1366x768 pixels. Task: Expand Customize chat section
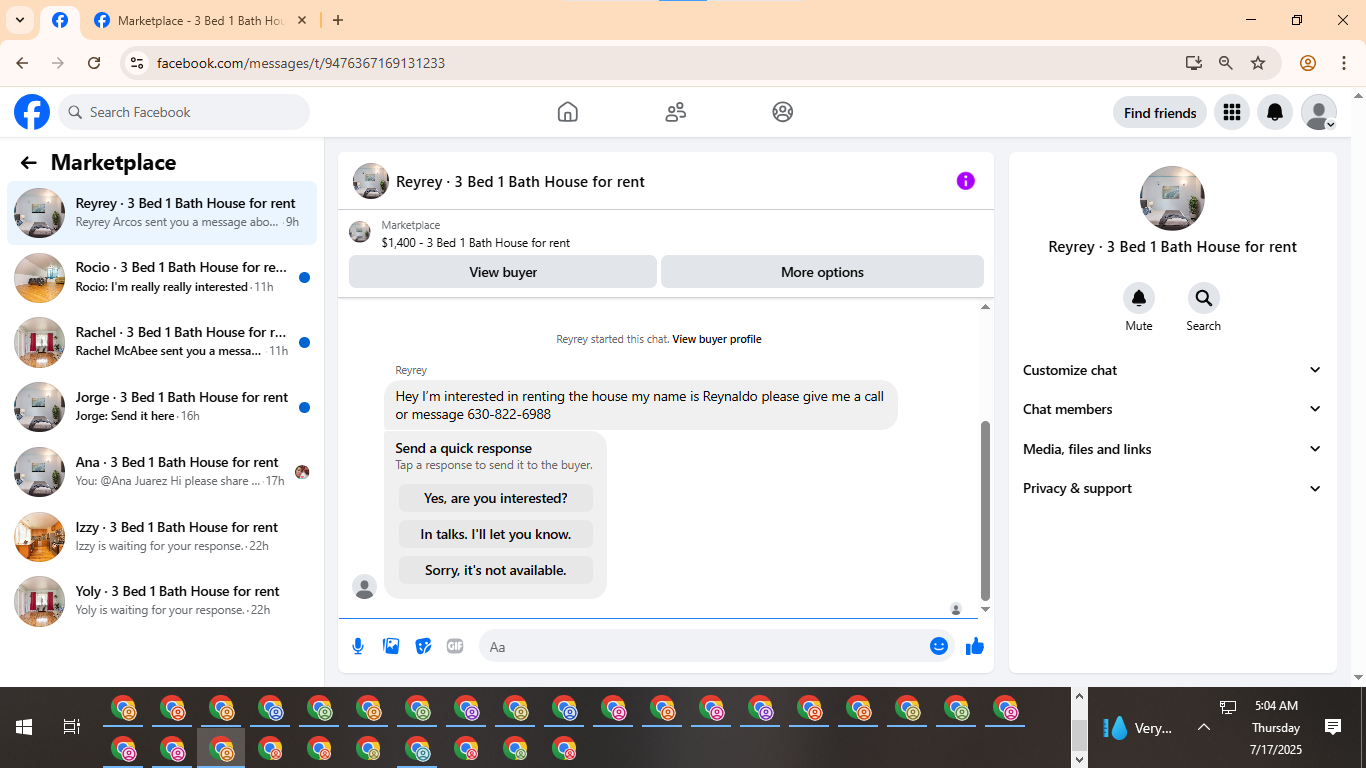coord(1172,370)
